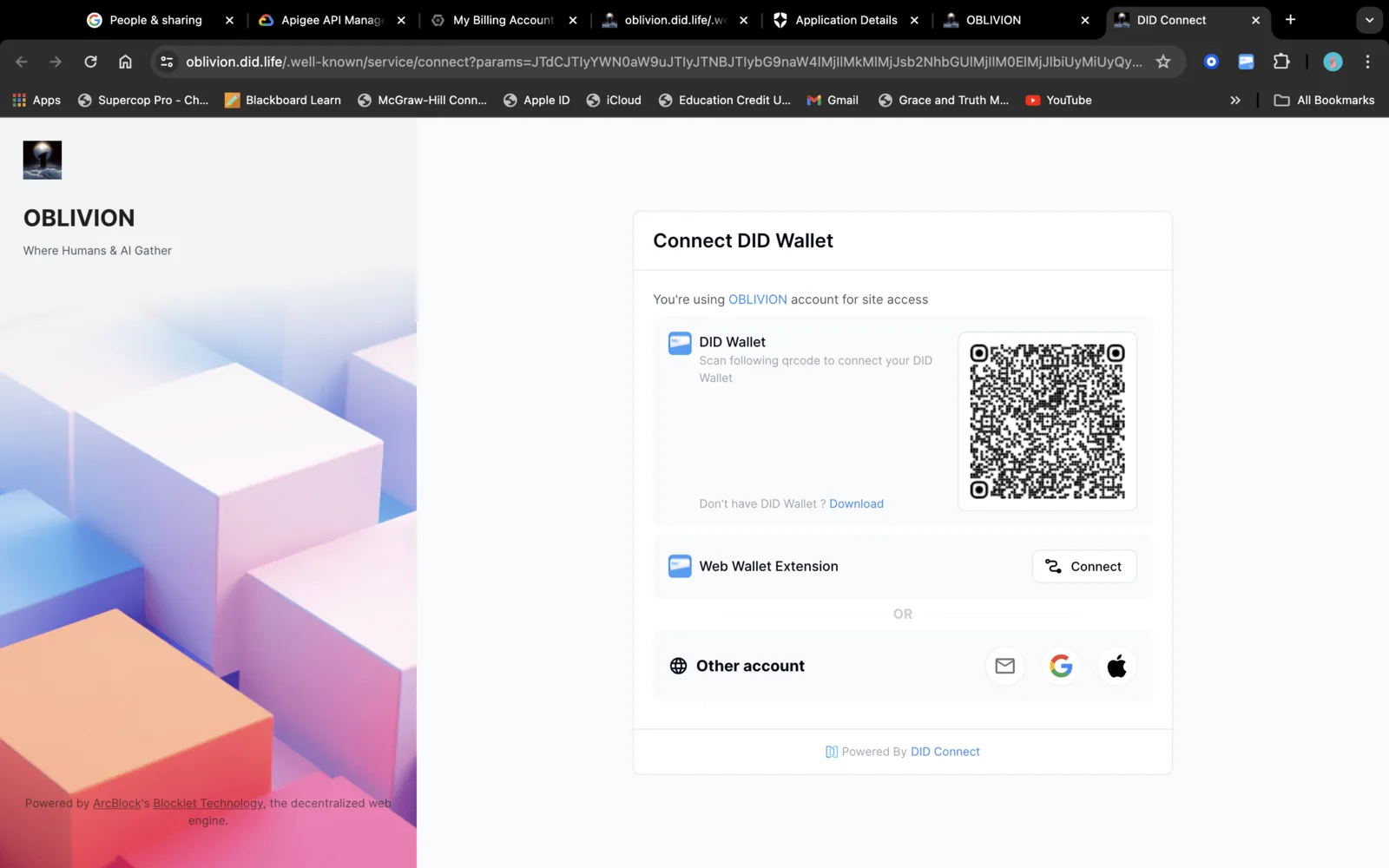Click the Connect DID Wallet heading
Image resolution: width=1389 pixels, height=868 pixels.
point(743,240)
